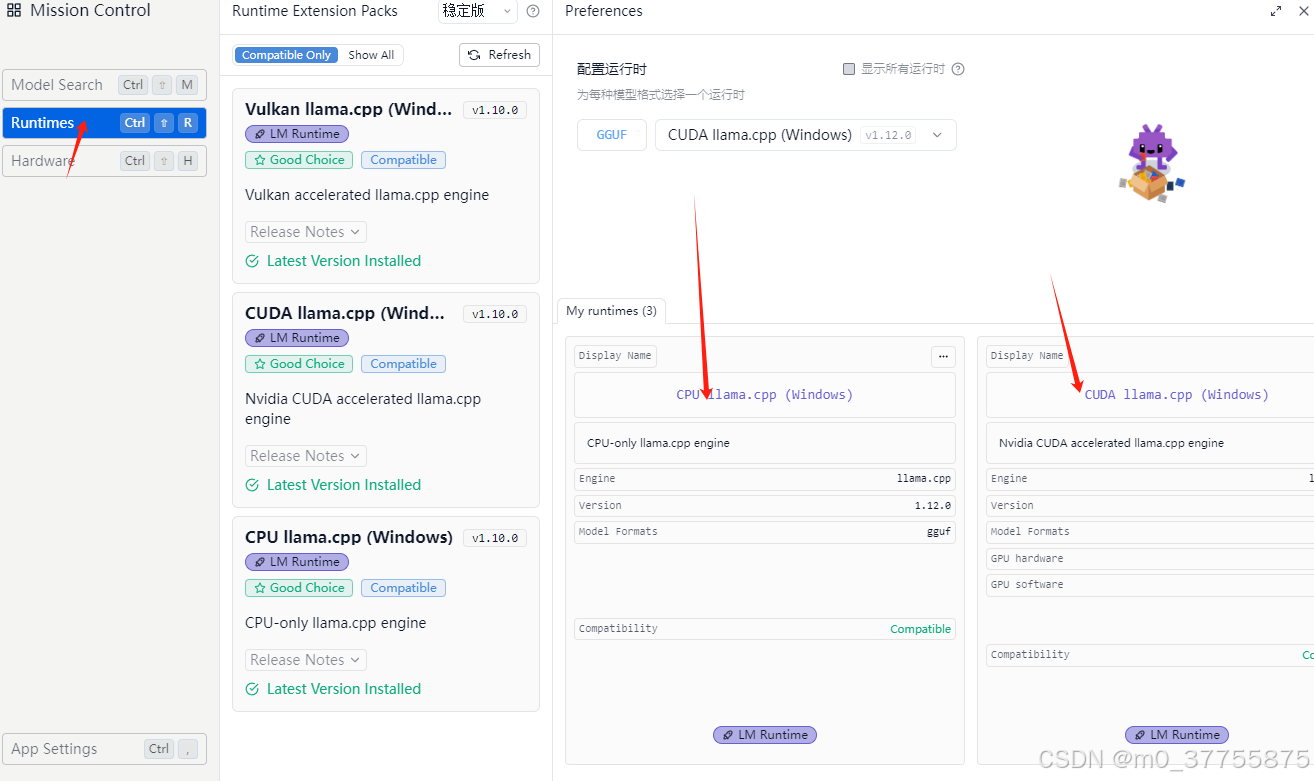Screen dimensions: 1314x781
Task: Click the Version 1.12.0 row in CPU runtime card
Action: coord(765,505)
